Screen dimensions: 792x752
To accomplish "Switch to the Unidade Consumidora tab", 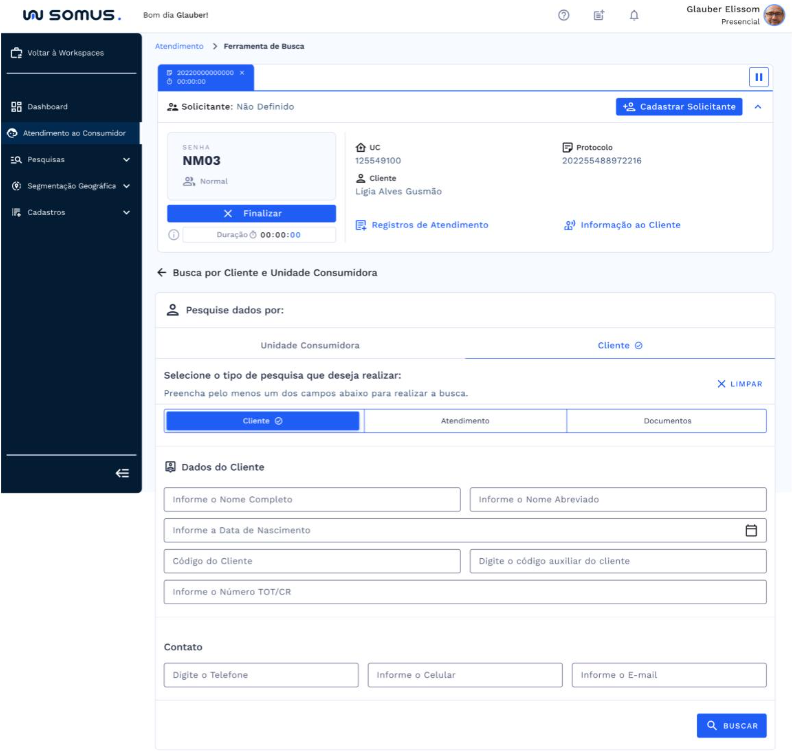I will point(310,345).
